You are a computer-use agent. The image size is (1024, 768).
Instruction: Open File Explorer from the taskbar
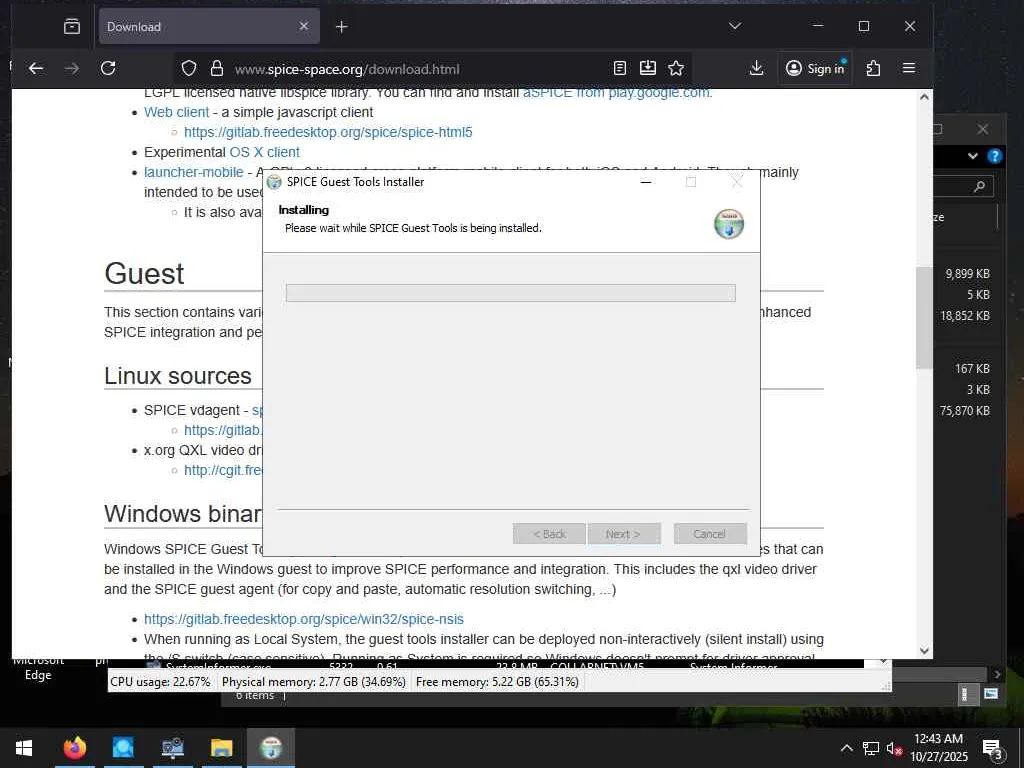point(221,748)
